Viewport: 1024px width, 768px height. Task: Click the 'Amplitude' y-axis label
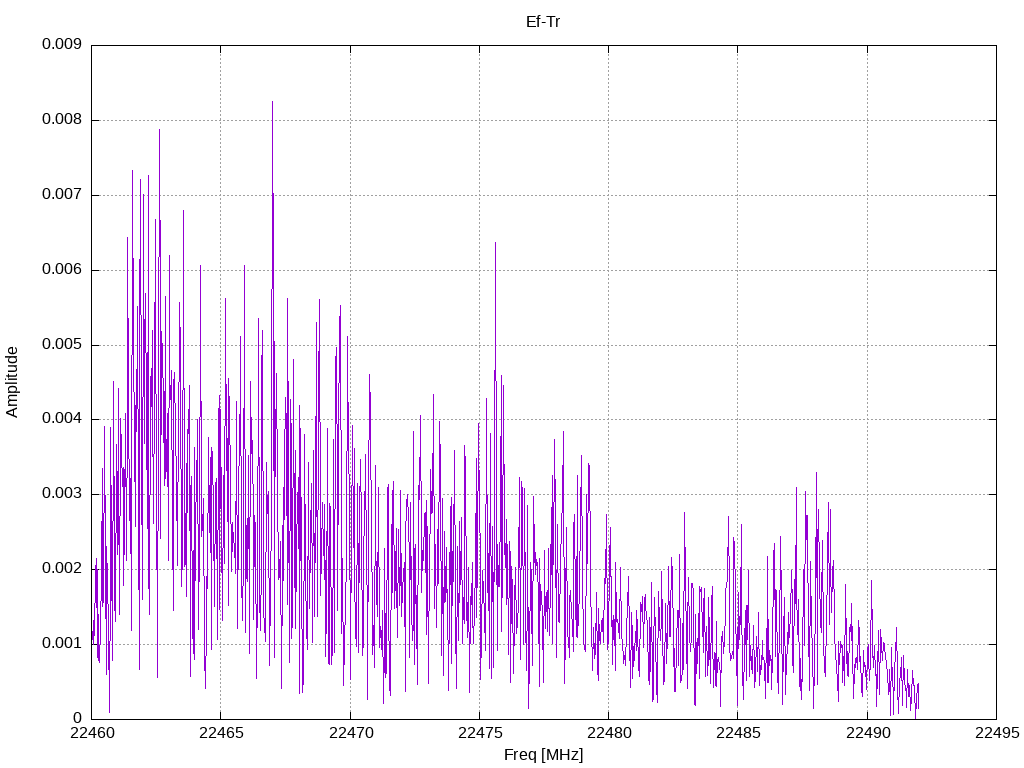[12, 382]
